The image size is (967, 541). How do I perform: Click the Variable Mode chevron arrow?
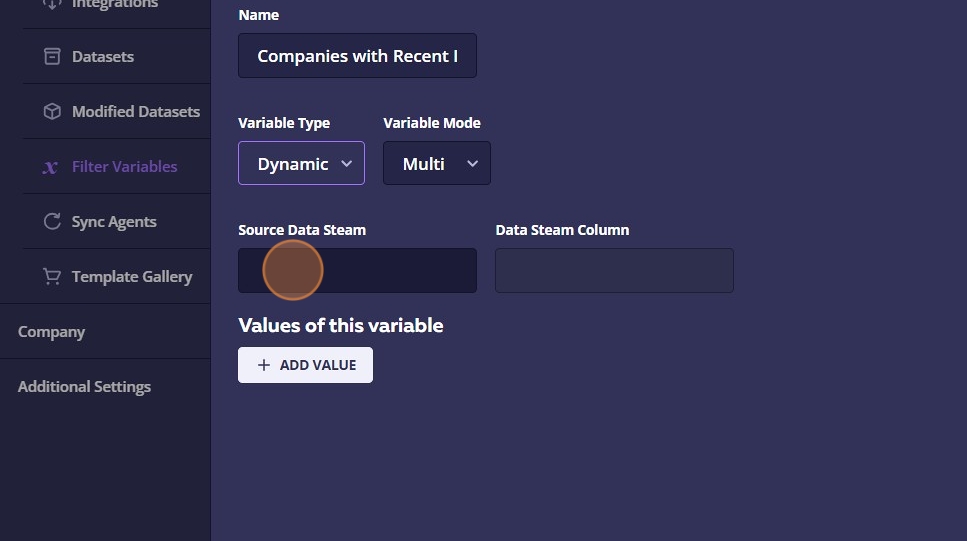[x=472, y=163]
